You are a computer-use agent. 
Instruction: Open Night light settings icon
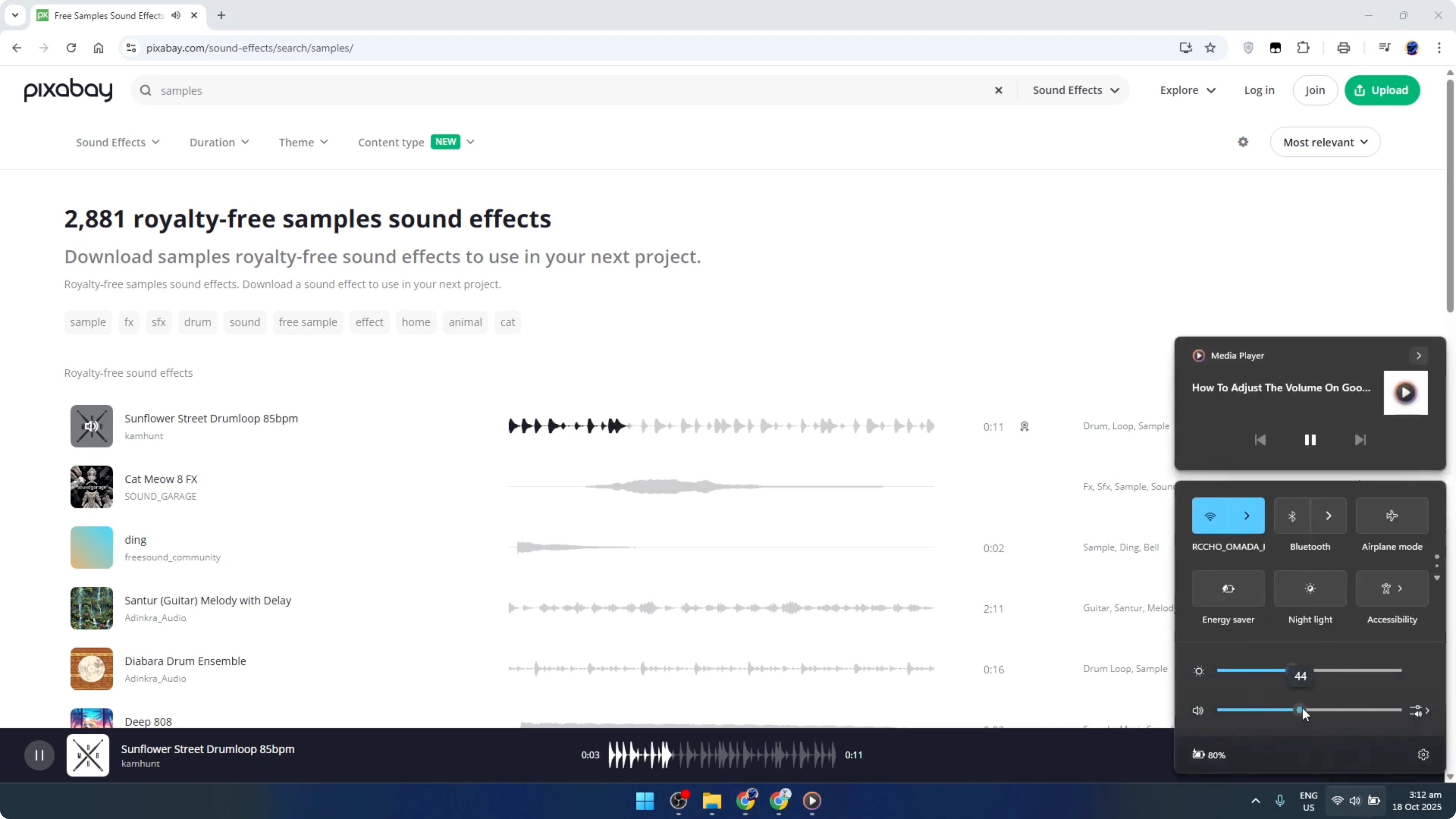(1310, 588)
